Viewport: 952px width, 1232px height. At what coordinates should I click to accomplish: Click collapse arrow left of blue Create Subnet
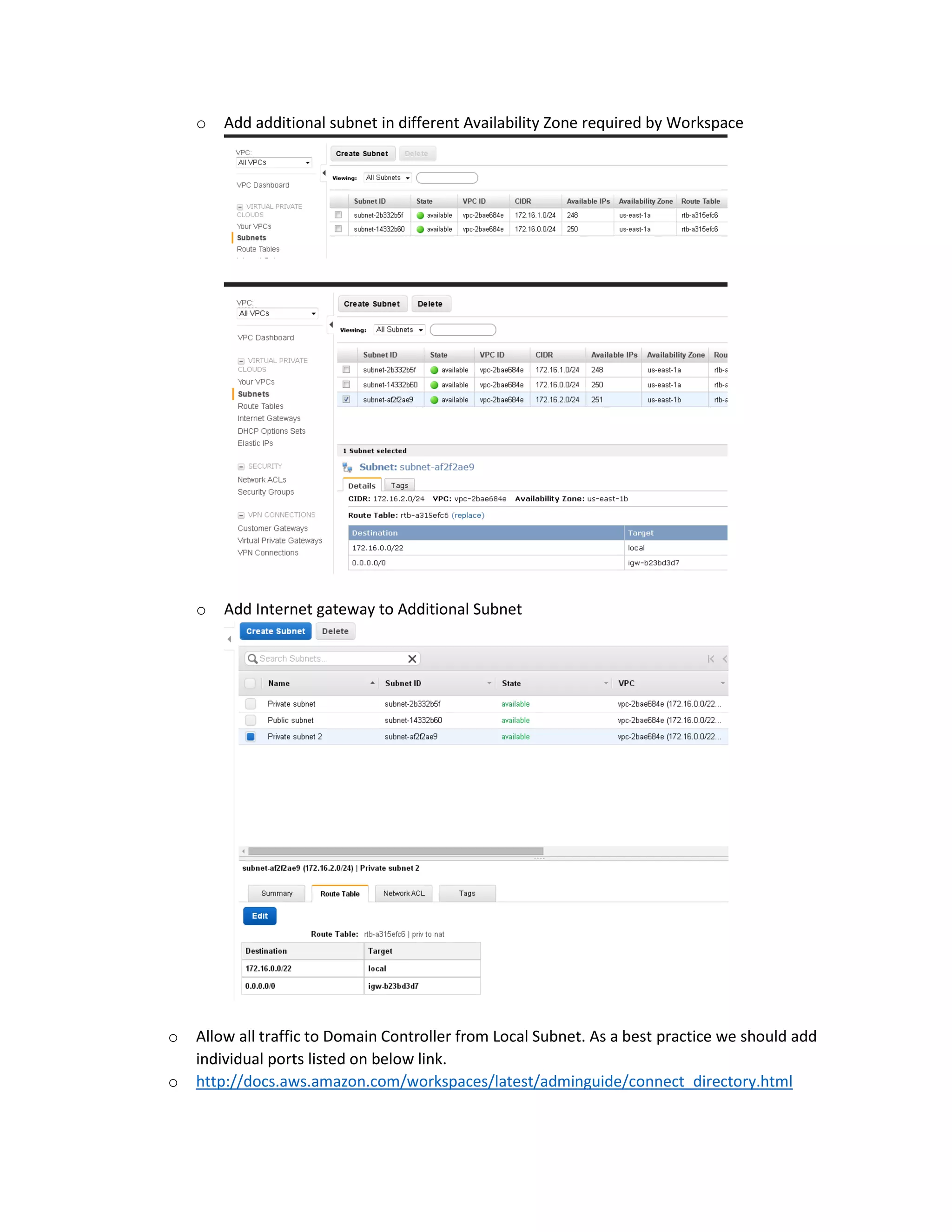click(x=229, y=639)
